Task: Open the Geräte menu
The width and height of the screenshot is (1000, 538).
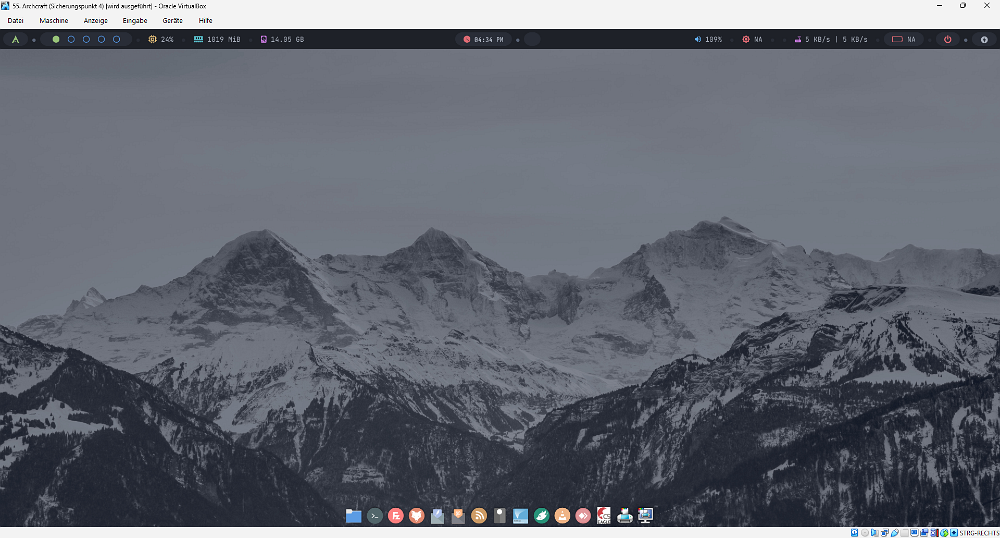Action: pos(172,20)
